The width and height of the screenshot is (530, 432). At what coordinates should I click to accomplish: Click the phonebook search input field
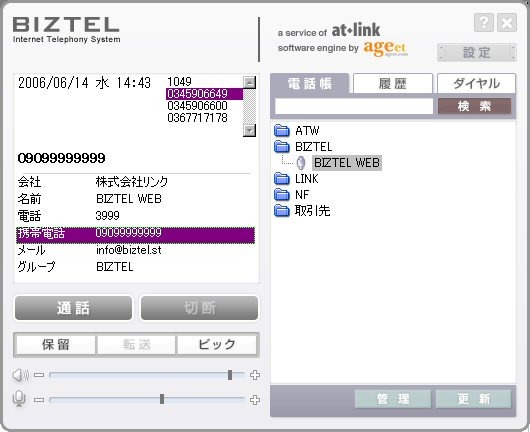pyautogui.click(x=354, y=106)
